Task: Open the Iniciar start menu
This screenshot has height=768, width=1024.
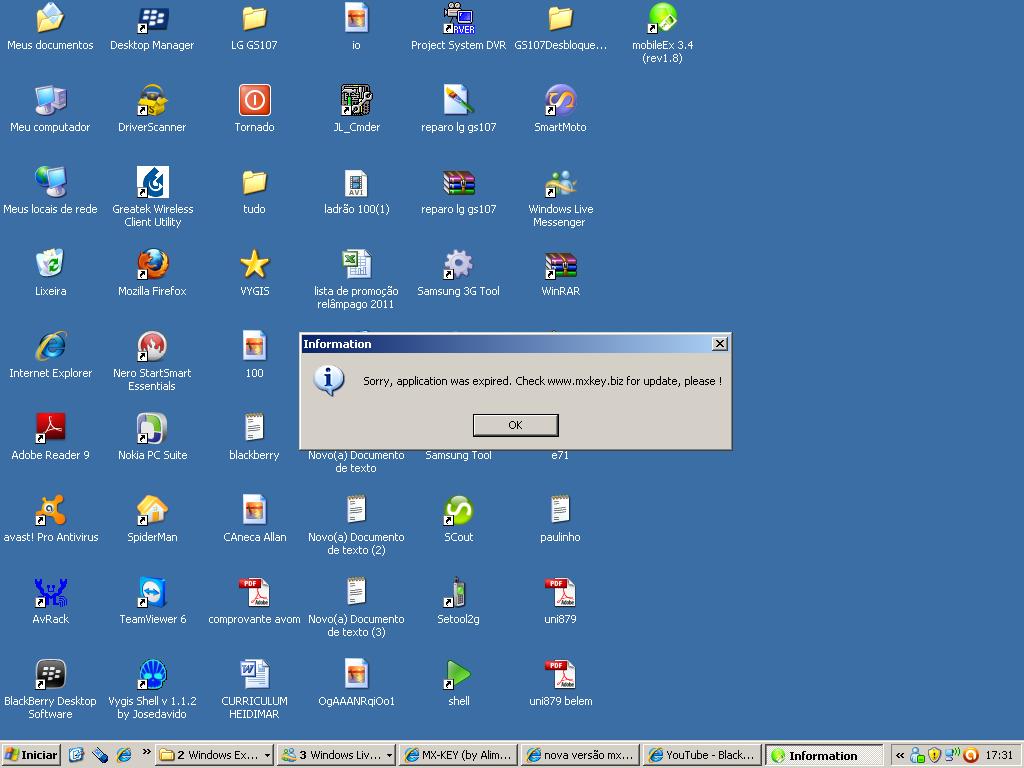Action: [31, 755]
